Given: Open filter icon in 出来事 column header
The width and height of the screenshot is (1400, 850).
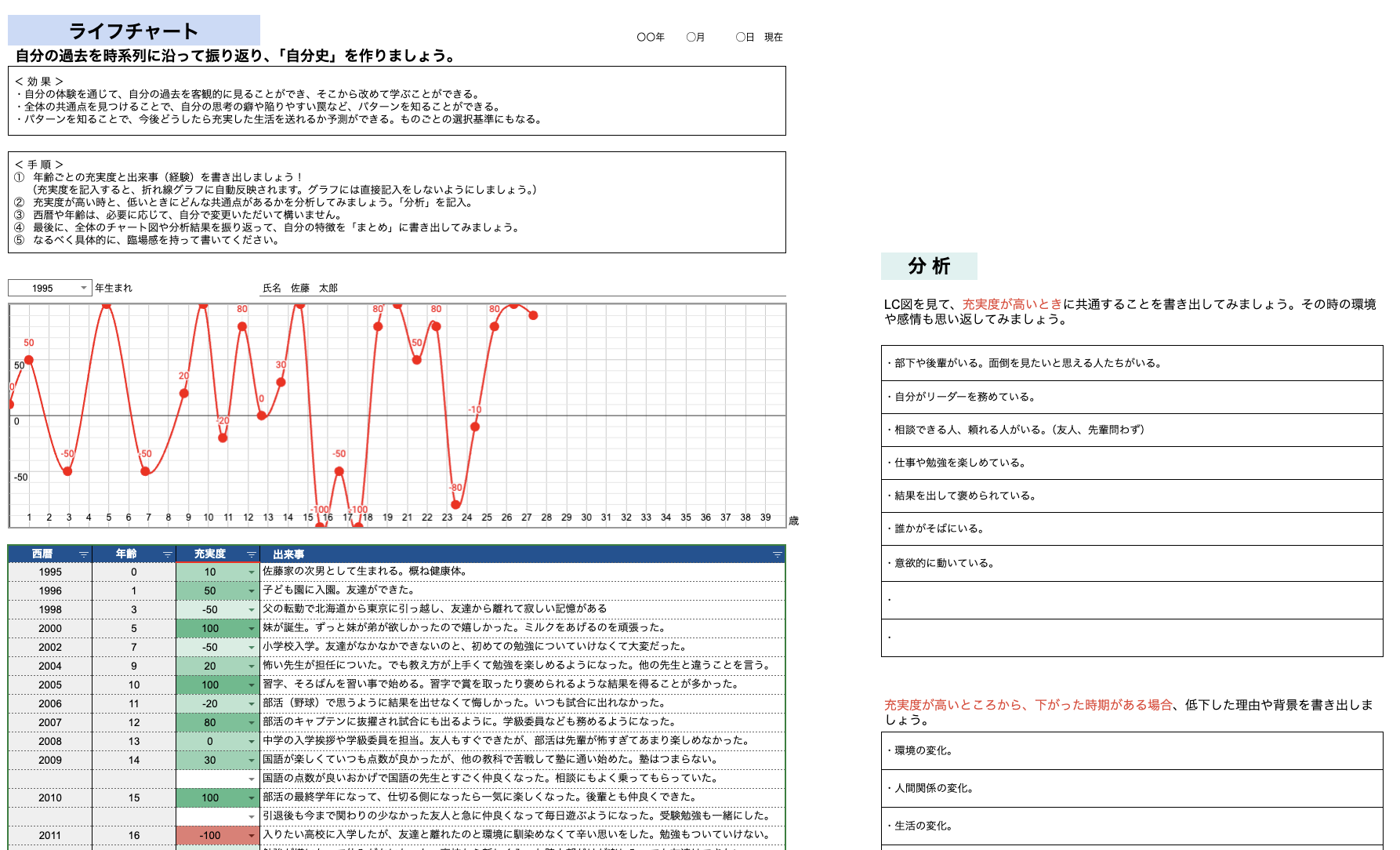Looking at the screenshot, I should pos(777,554).
